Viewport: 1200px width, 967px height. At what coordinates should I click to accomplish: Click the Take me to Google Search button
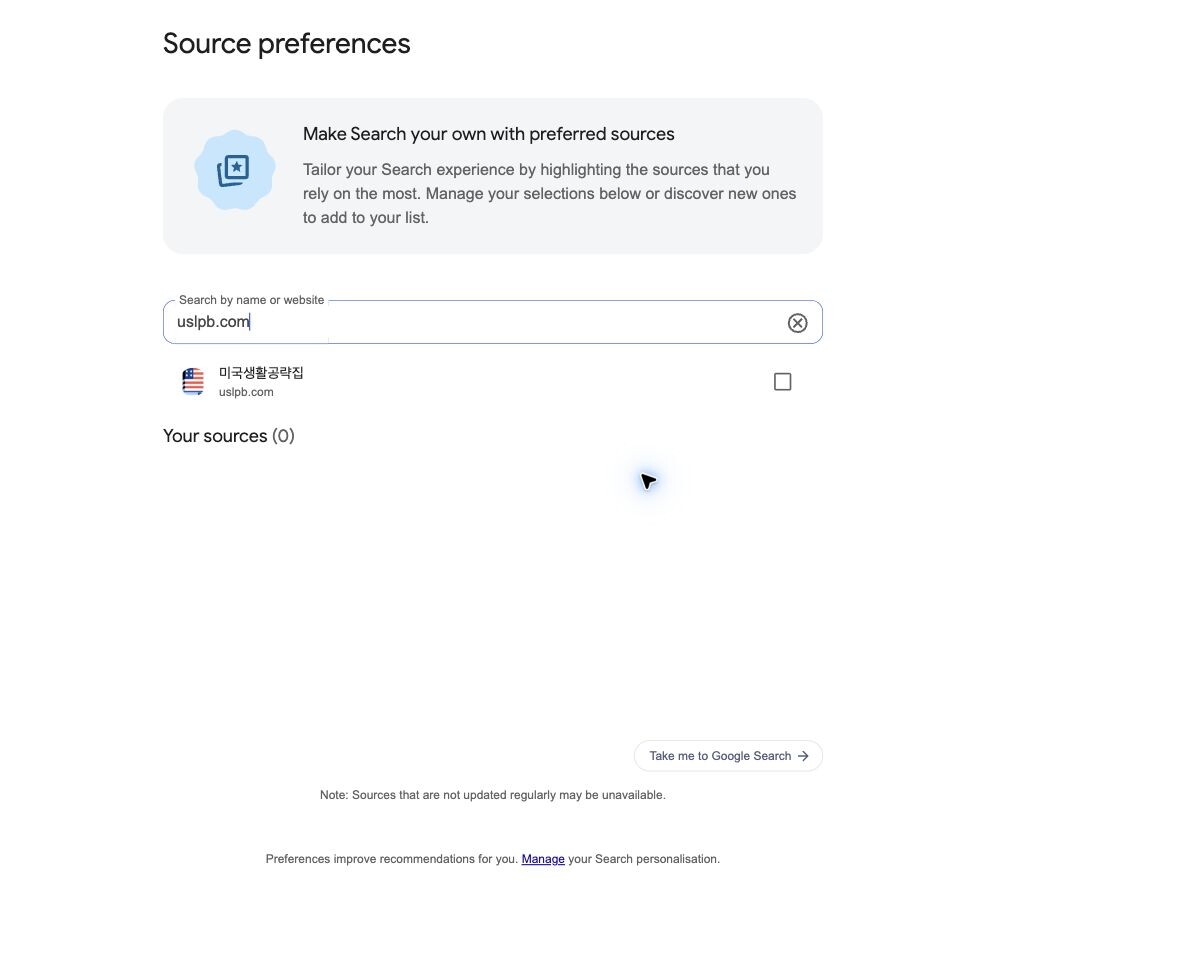click(728, 756)
